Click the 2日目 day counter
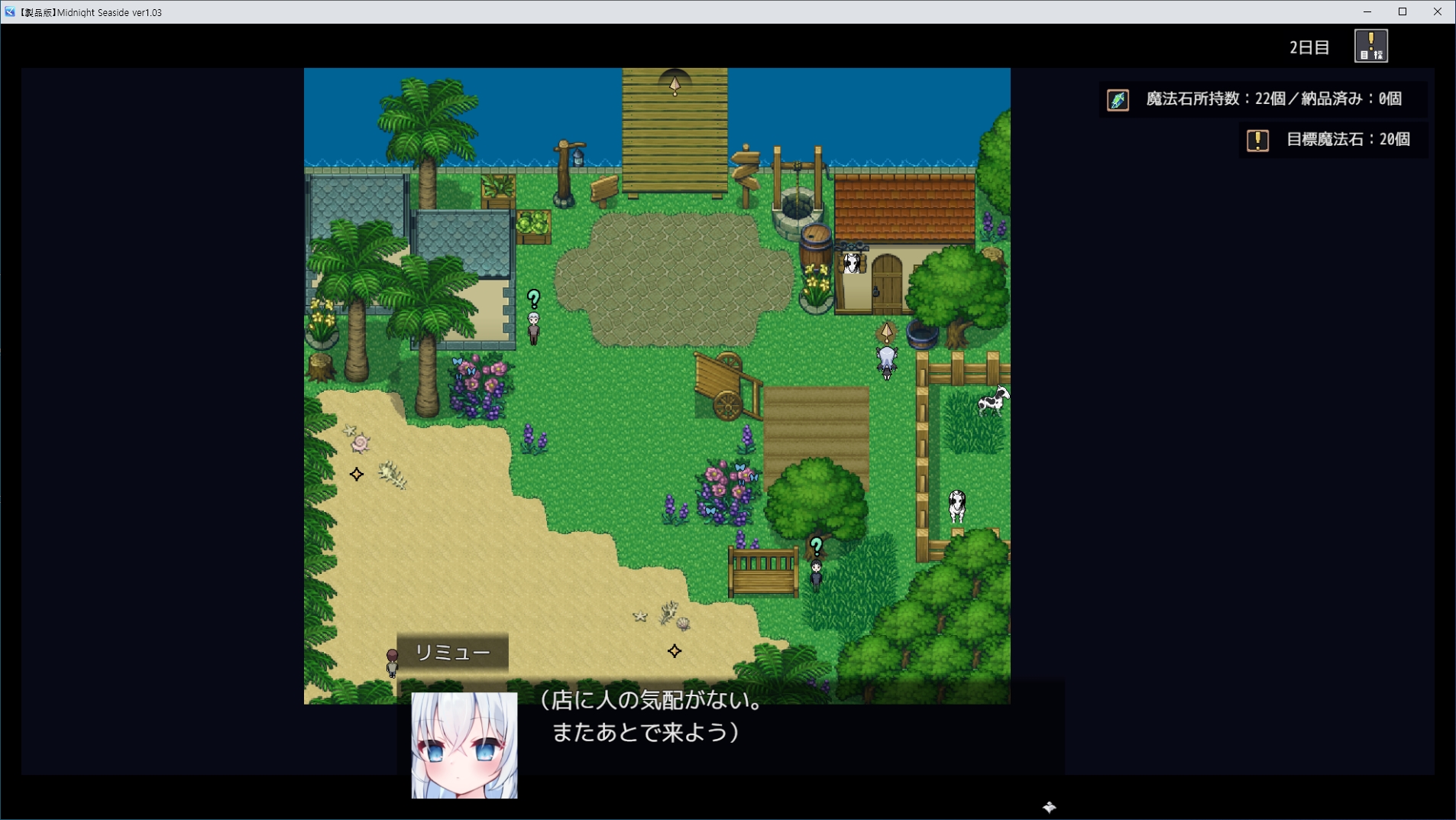This screenshot has height=820, width=1456. click(x=1309, y=47)
